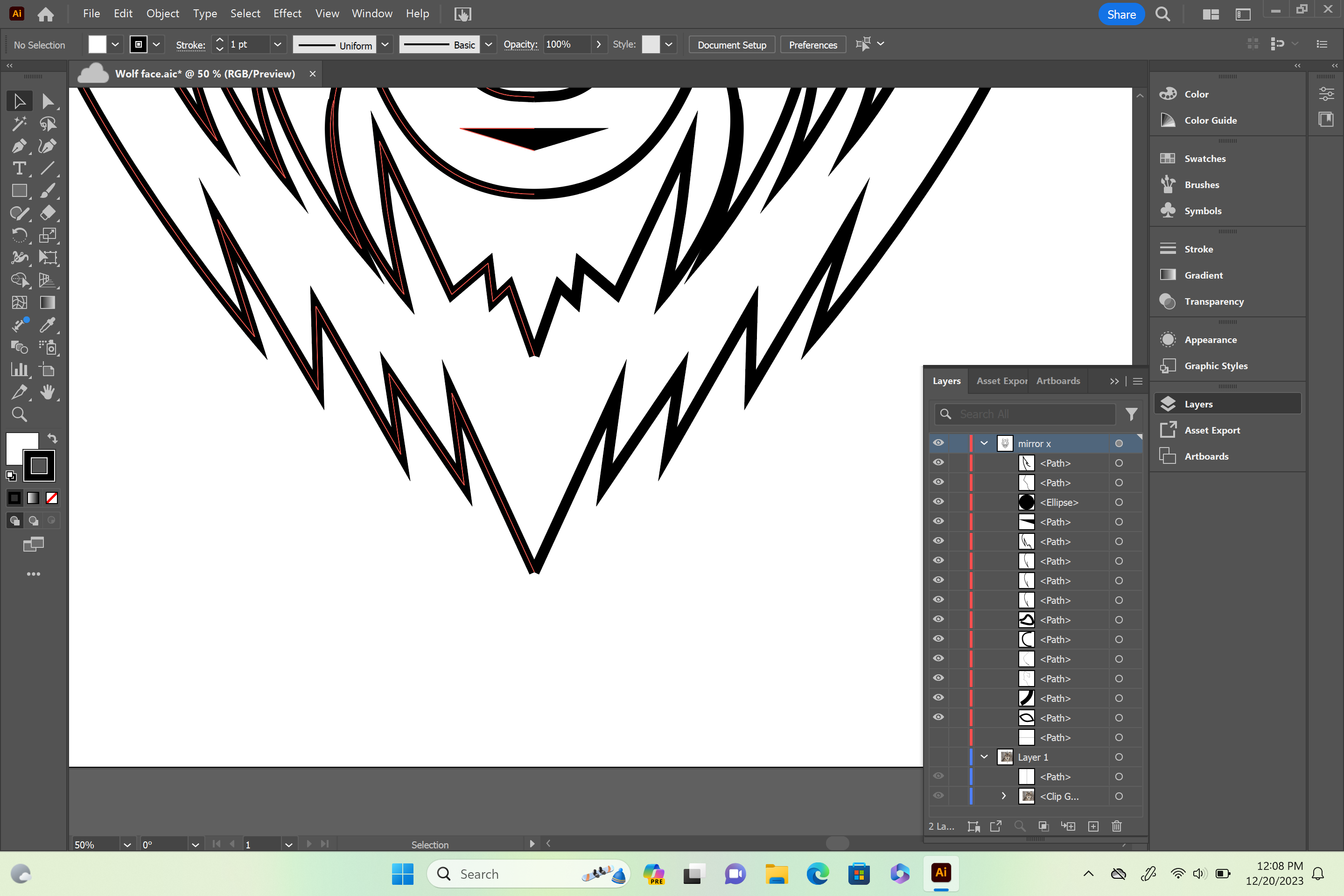Select the Zoom tool
1344x896 pixels.
(19, 414)
